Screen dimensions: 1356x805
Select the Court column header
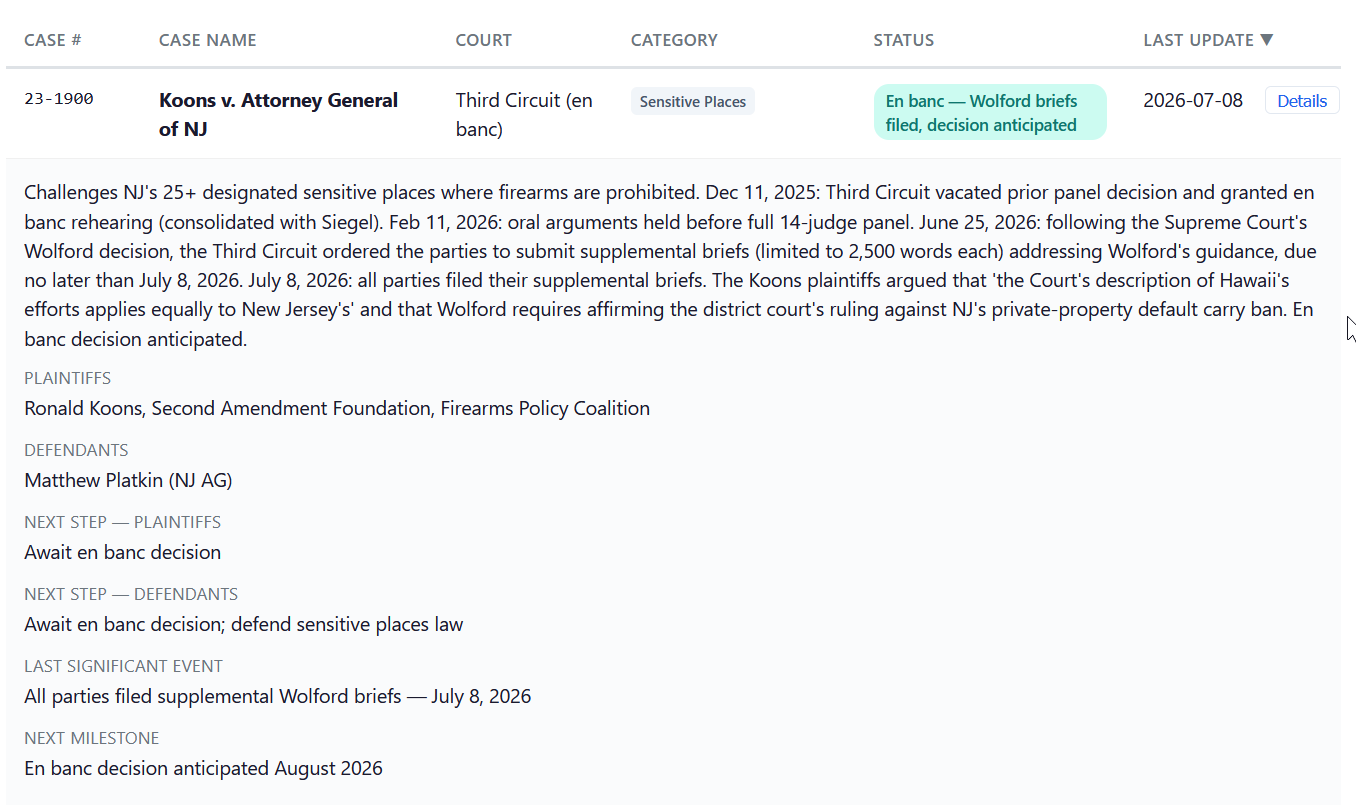tap(483, 40)
